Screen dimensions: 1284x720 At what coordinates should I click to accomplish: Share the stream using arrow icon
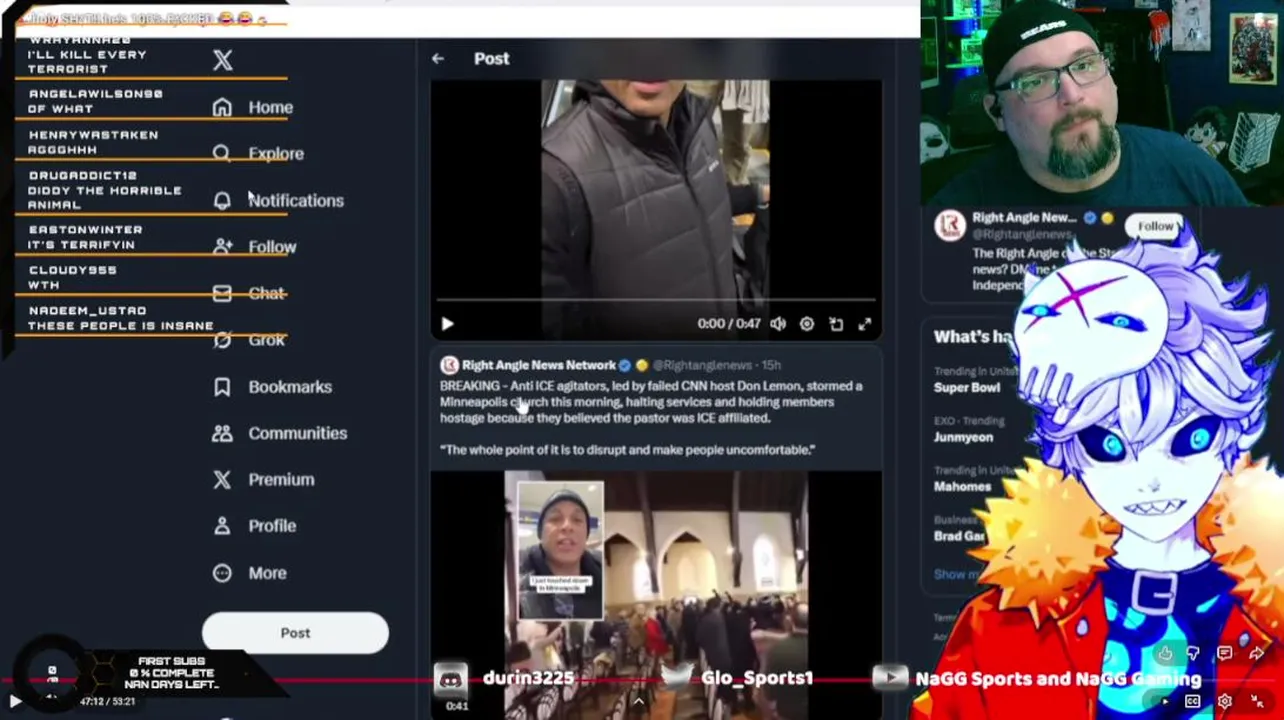tap(1257, 654)
